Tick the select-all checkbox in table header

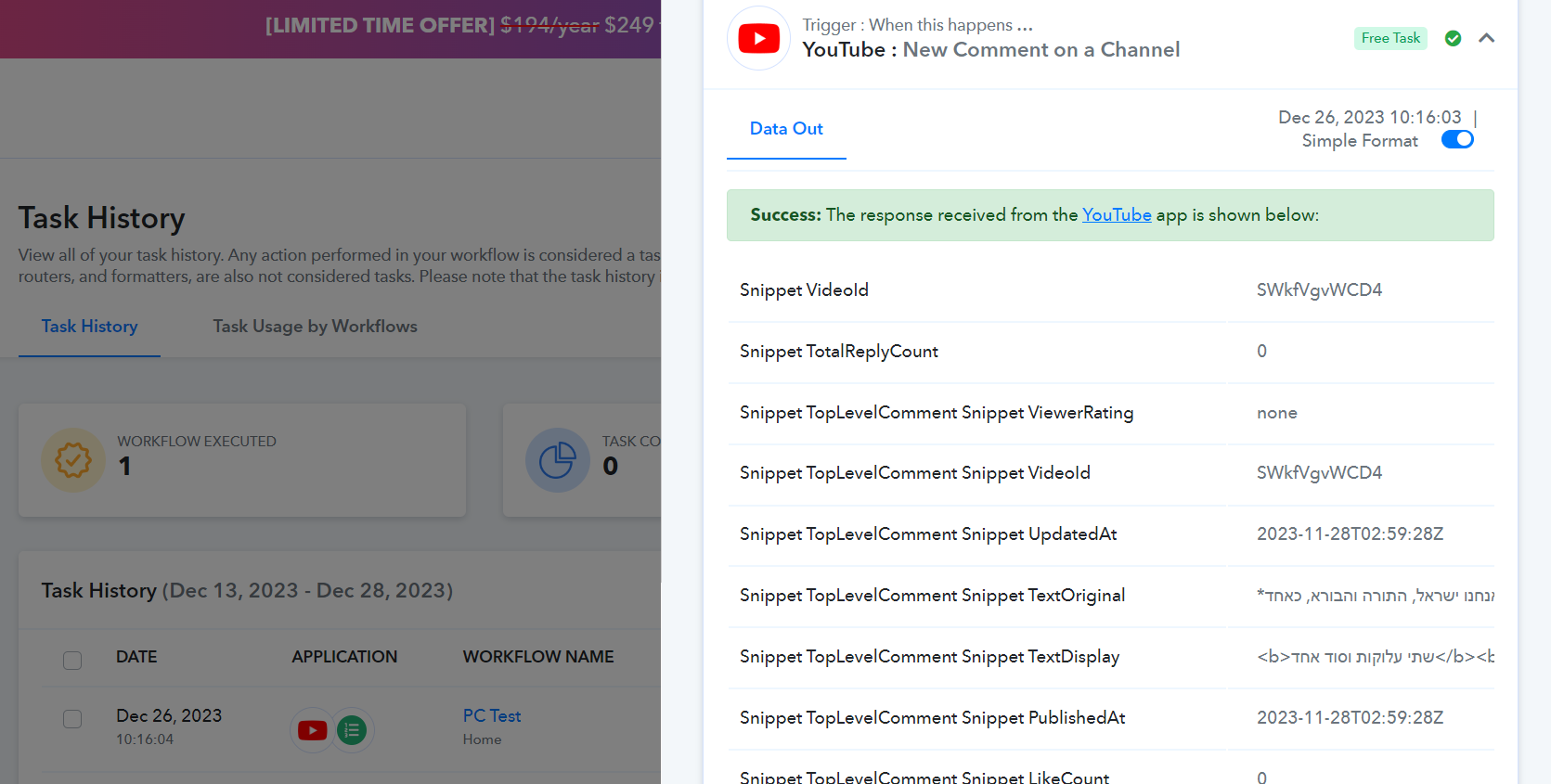click(x=72, y=661)
